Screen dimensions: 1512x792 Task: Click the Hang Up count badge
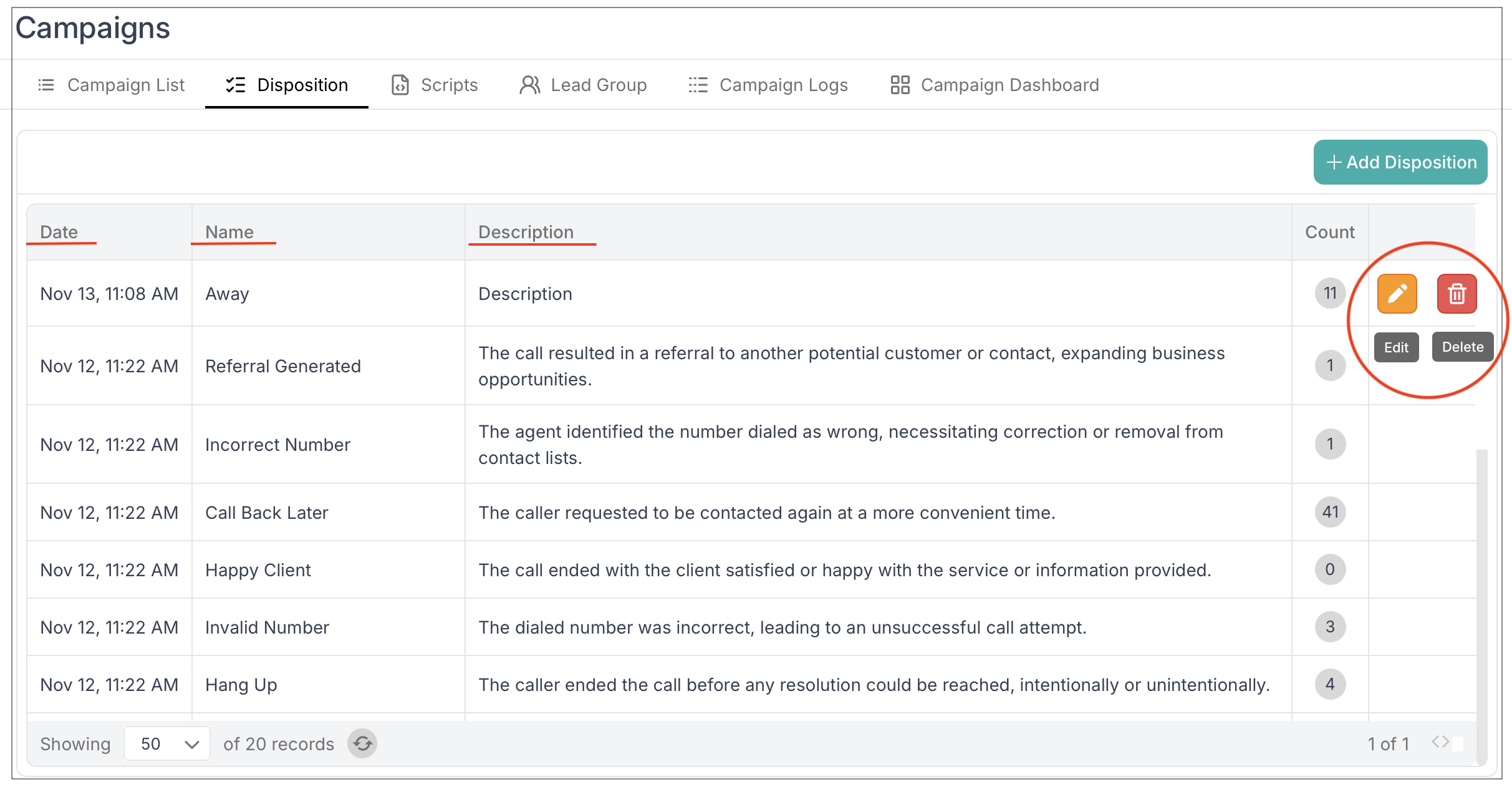[1330, 684]
